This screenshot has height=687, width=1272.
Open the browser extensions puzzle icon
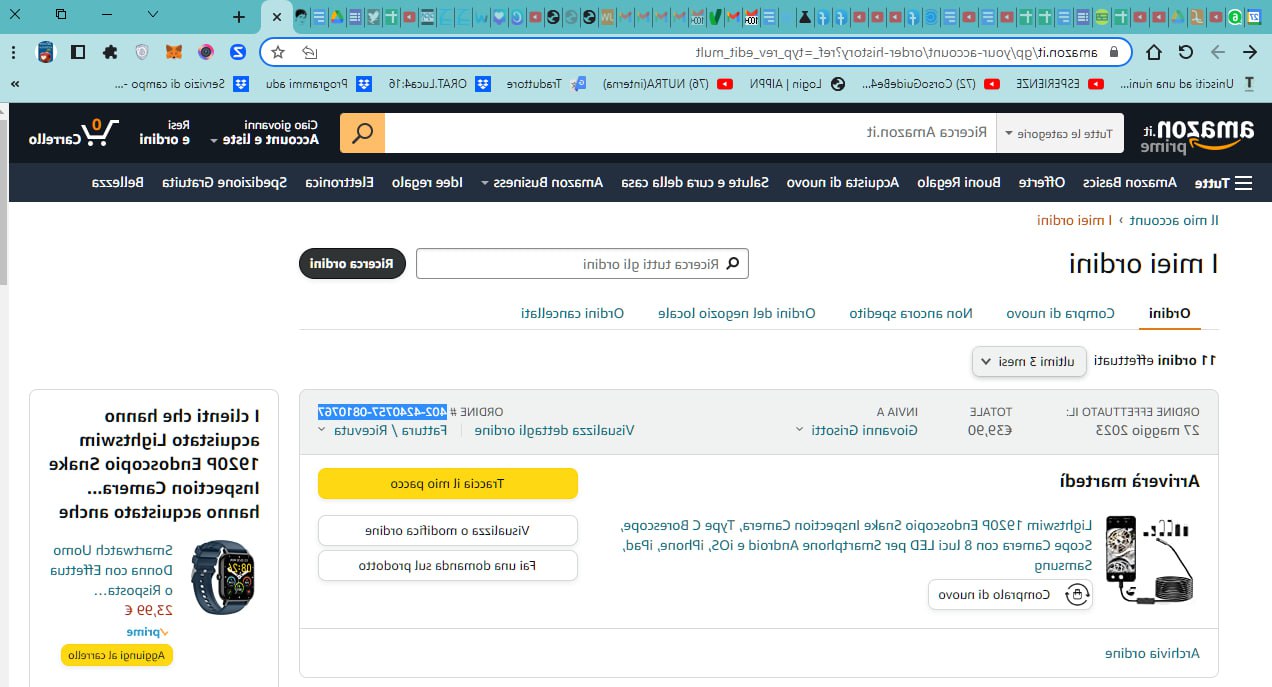pyautogui.click(x=110, y=52)
